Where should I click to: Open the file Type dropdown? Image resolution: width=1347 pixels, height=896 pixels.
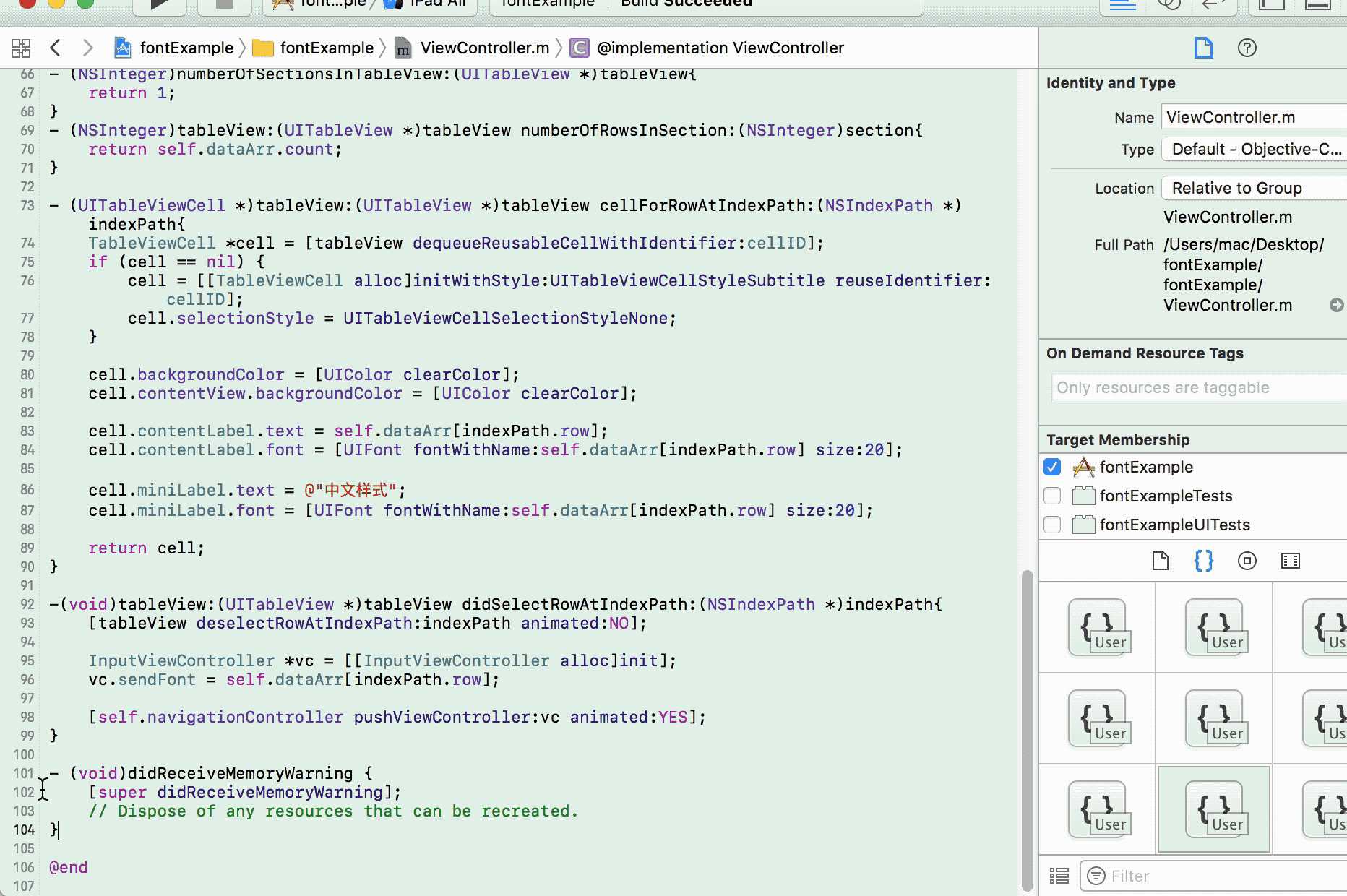pyautogui.click(x=1254, y=149)
